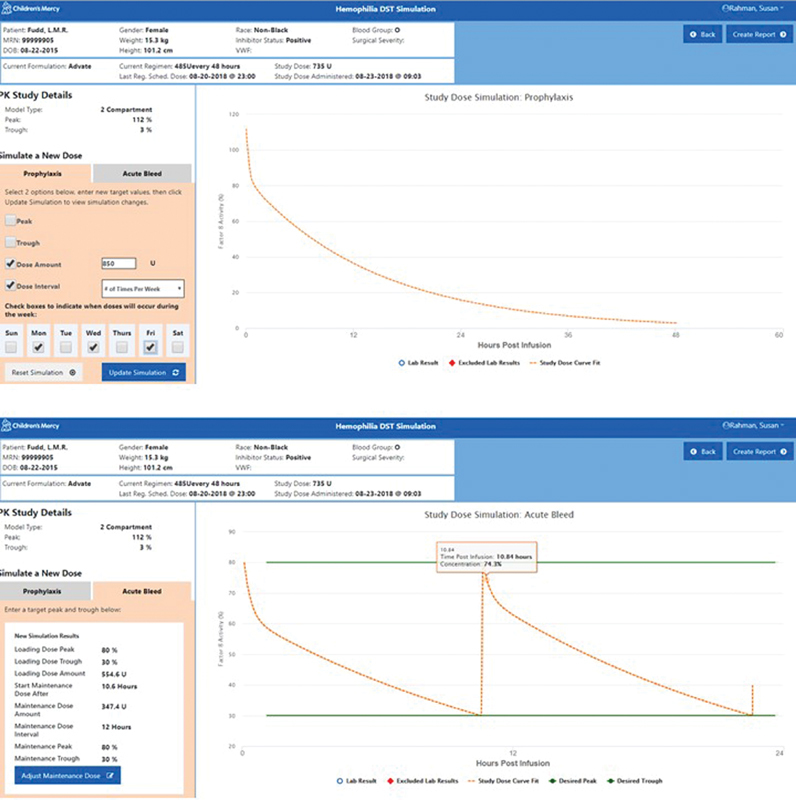Click Maintenance Dose Interval value 12 Hours

coord(116,727)
